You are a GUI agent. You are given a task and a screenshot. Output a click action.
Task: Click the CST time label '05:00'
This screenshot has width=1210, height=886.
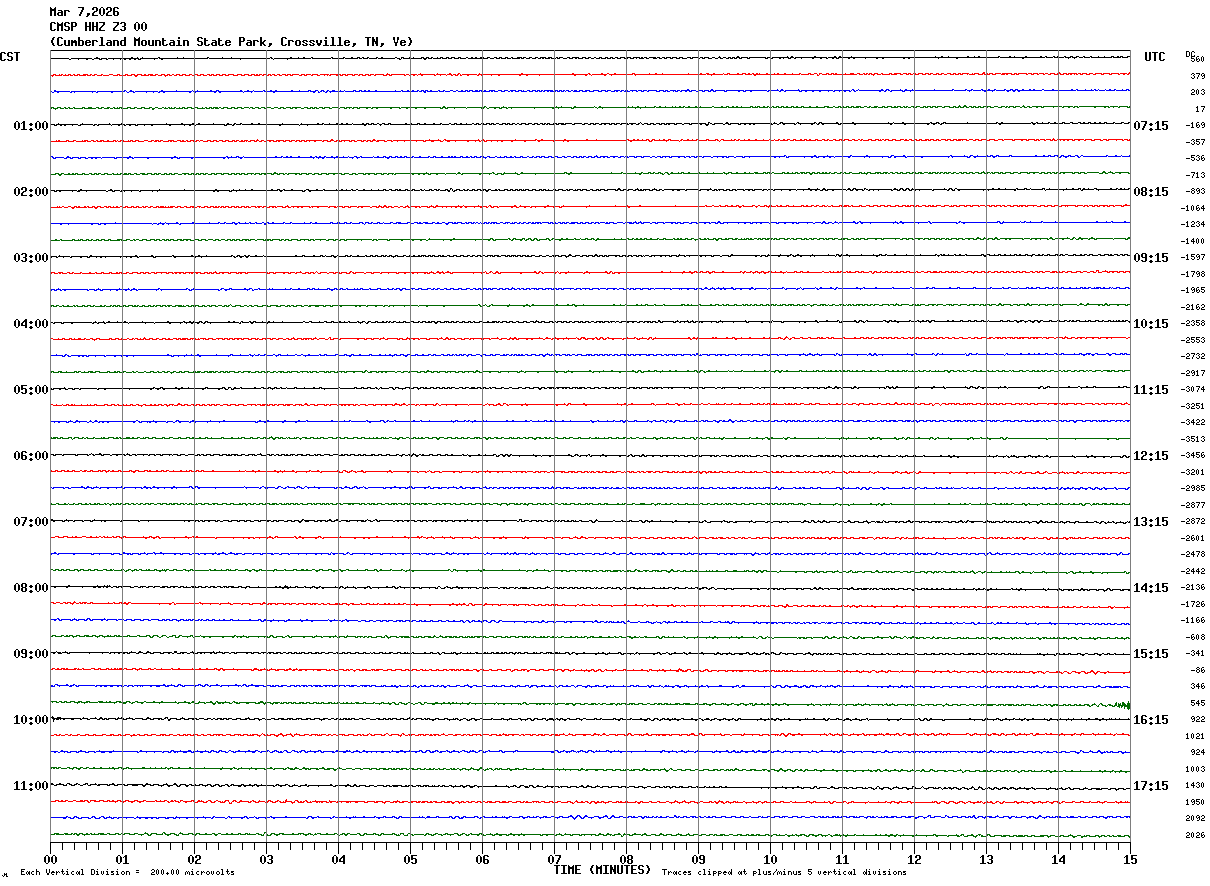(x=30, y=390)
